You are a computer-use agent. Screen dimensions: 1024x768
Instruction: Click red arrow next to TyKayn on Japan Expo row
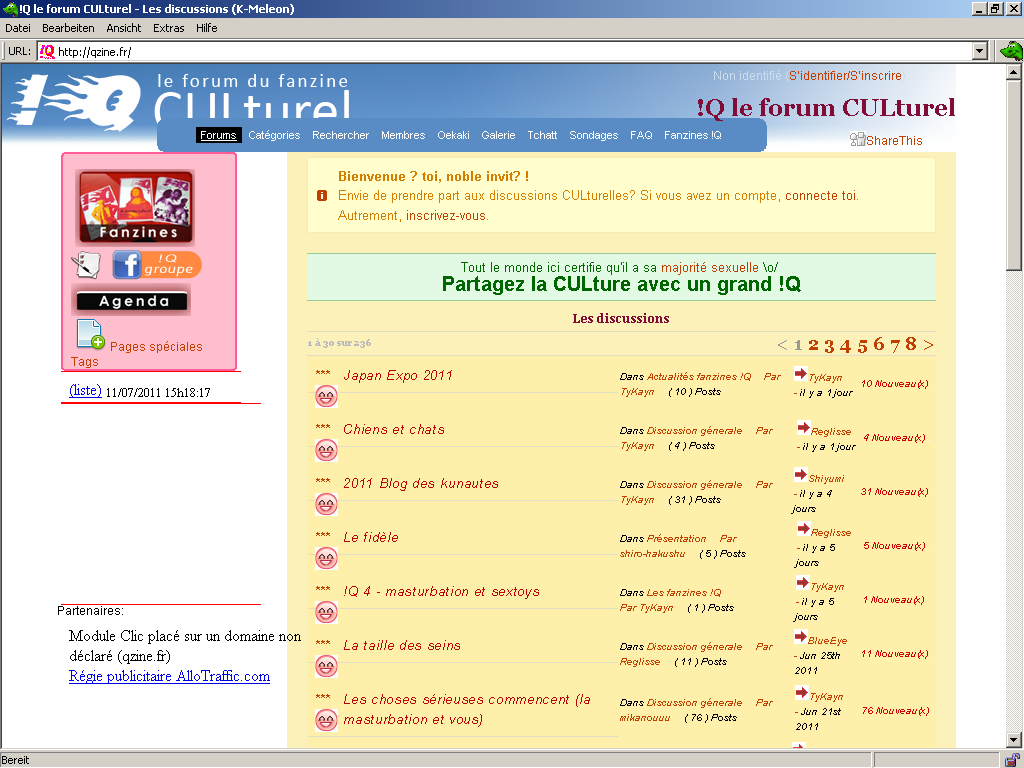(800, 374)
